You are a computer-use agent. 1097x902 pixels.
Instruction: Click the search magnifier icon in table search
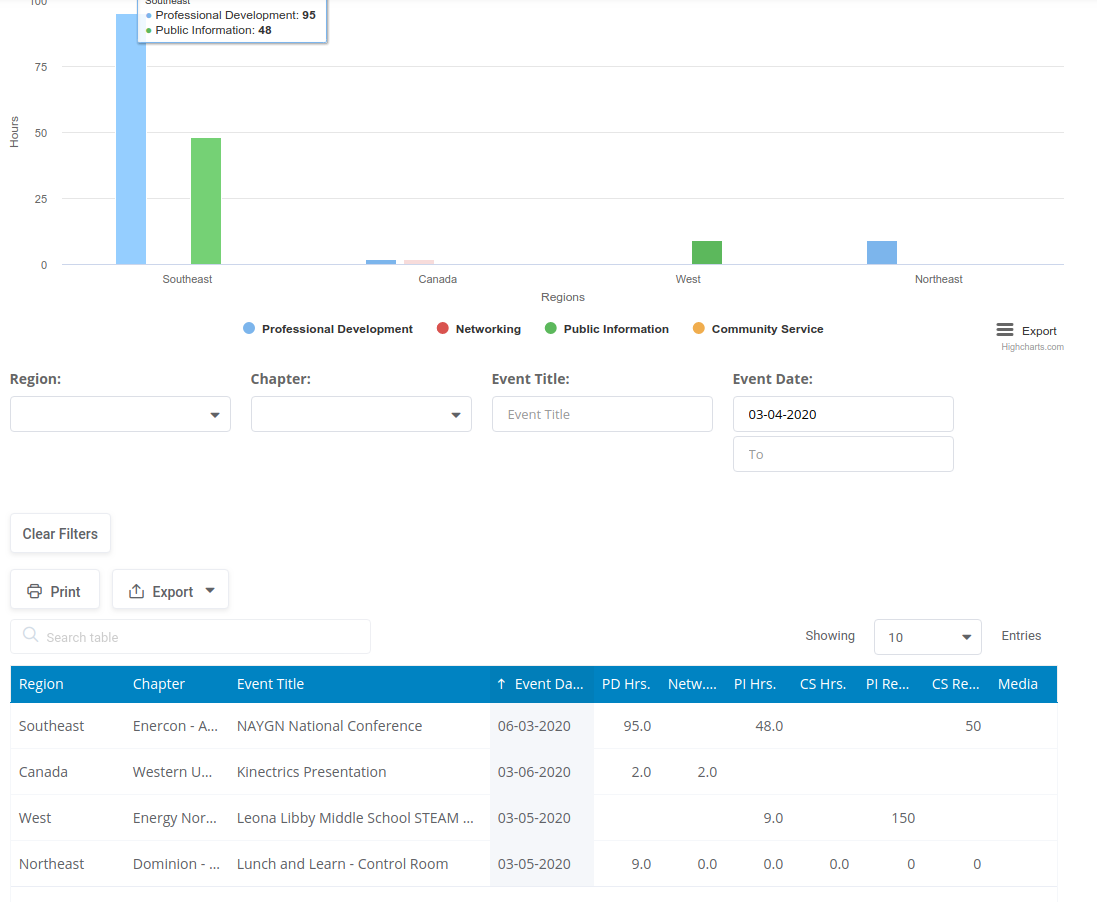point(30,636)
